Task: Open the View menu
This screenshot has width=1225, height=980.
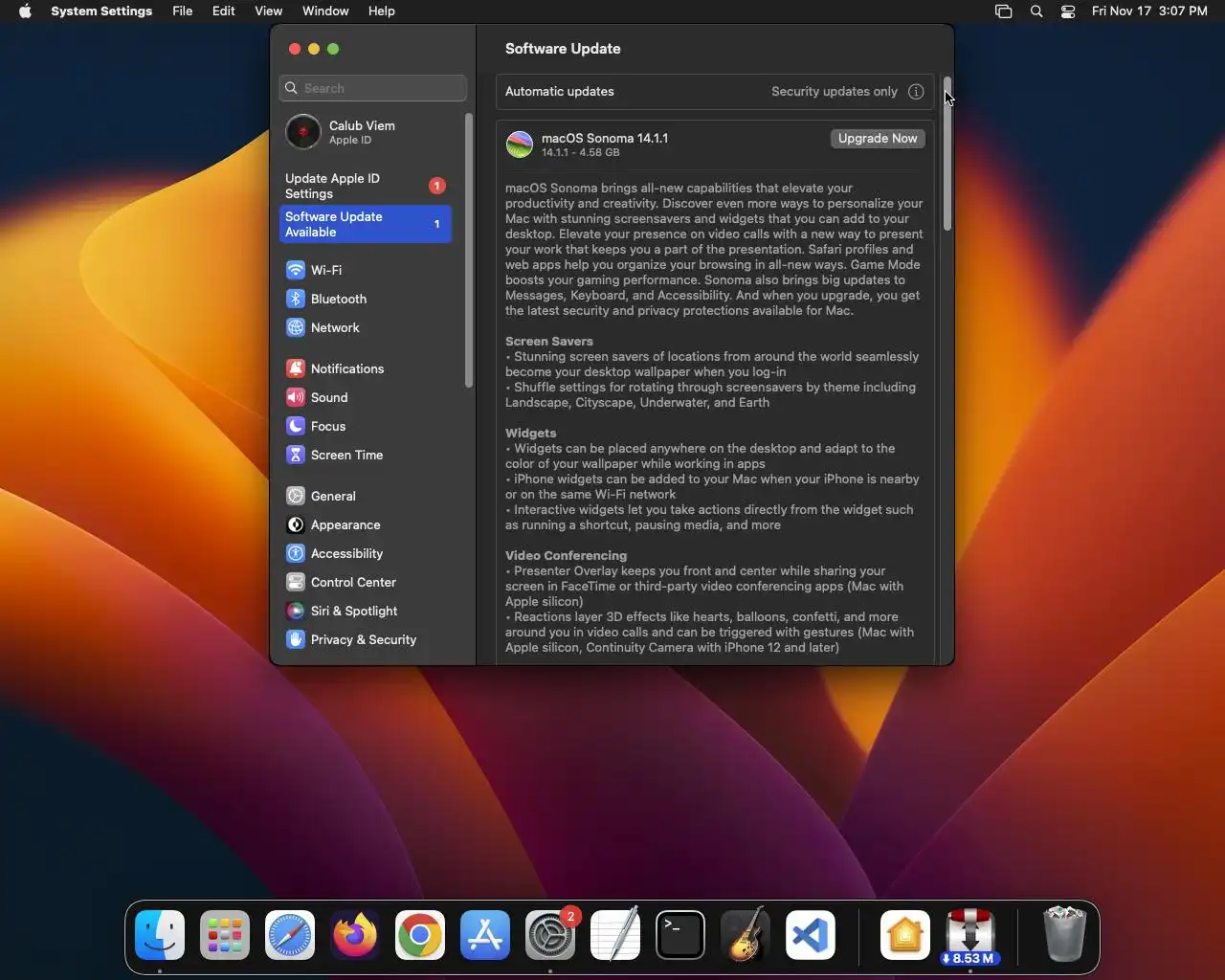Action: 269,11
